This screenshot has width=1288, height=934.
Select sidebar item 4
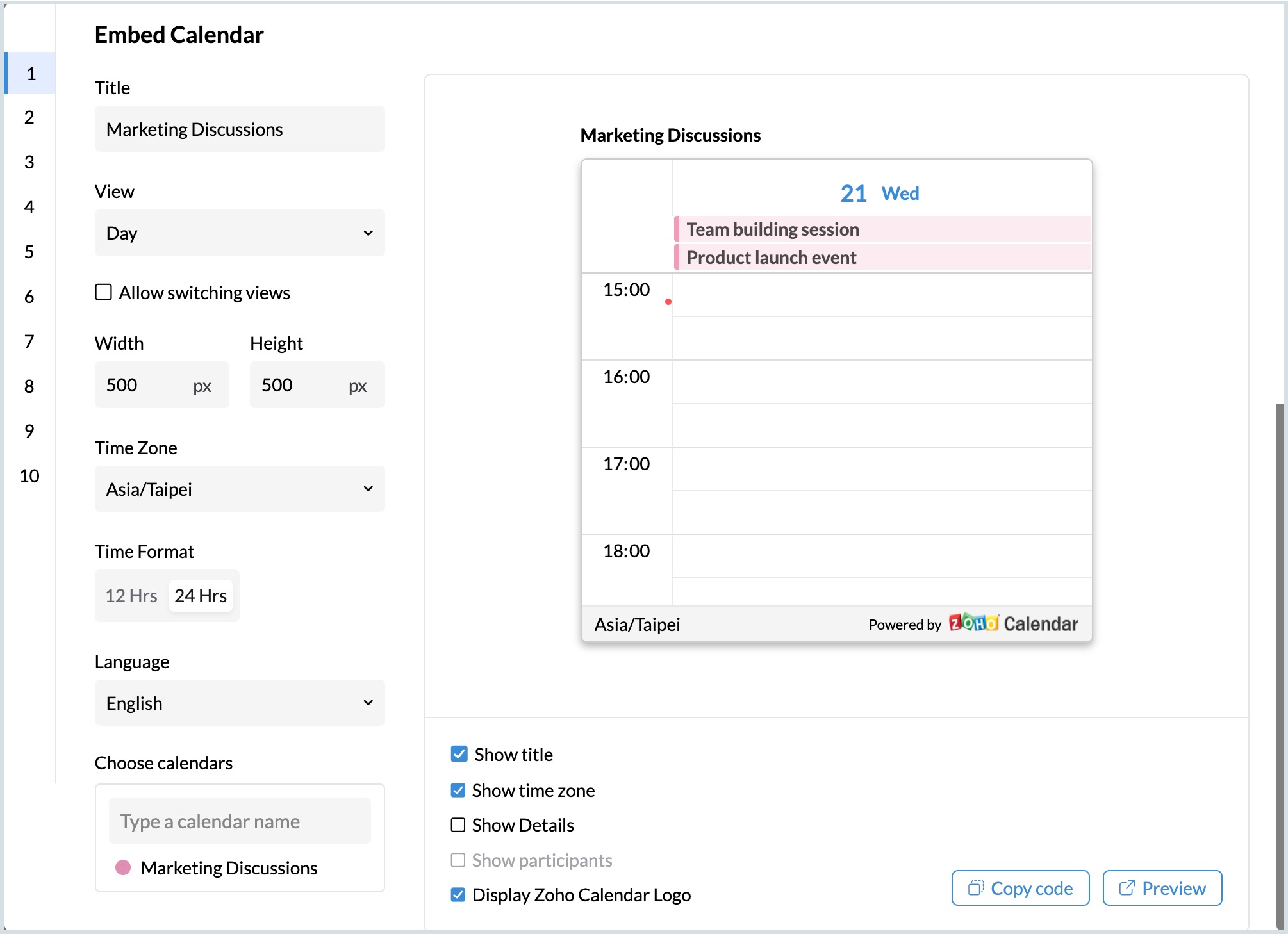pyautogui.click(x=30, y=207)
